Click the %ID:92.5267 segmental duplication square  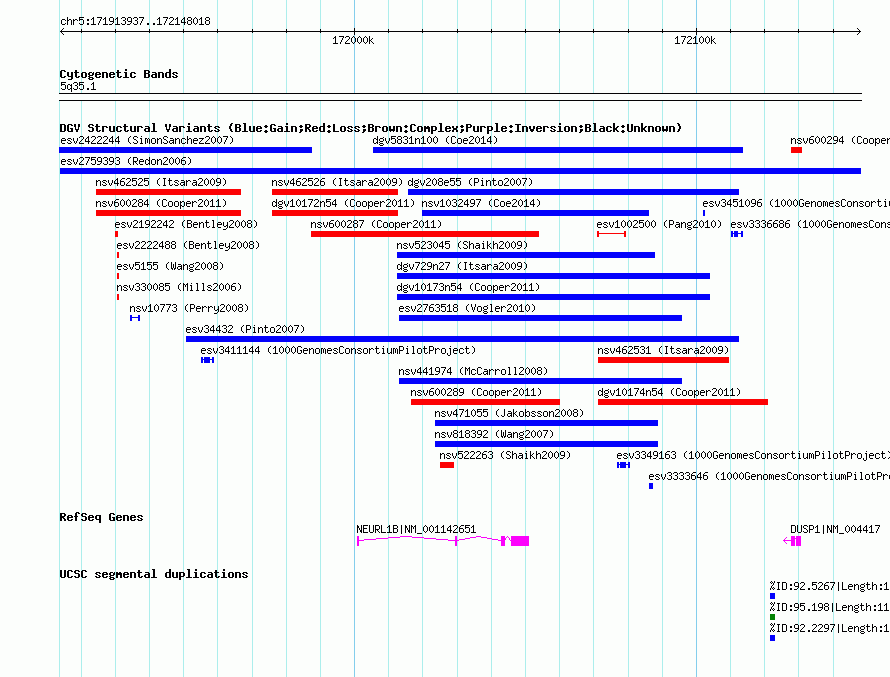tap(773, 596)
